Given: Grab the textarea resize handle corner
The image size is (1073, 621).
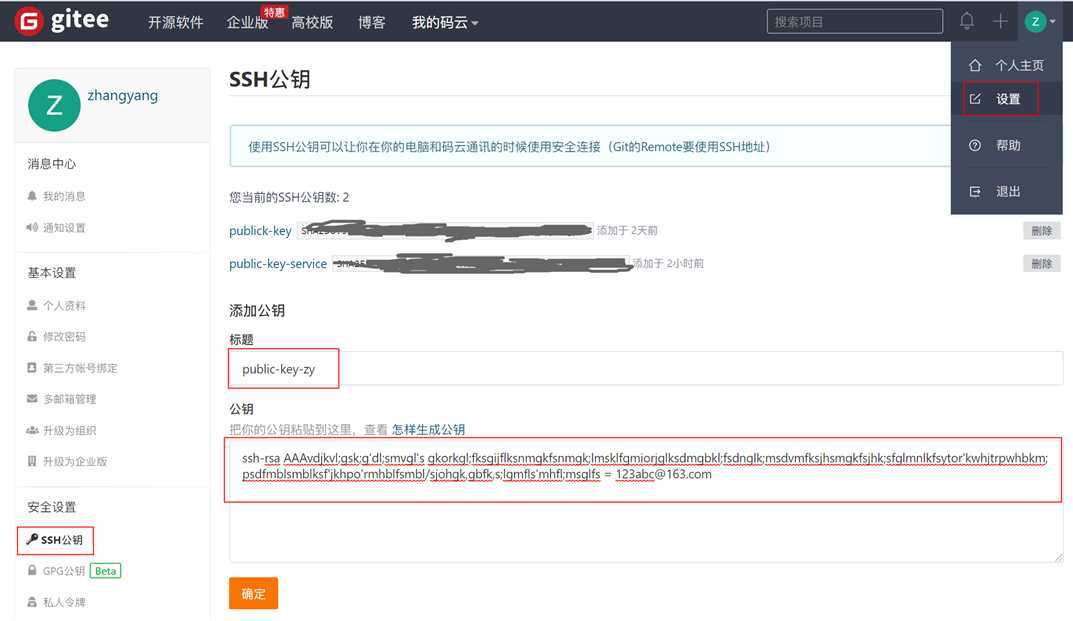Looking at the screenshot, I should pyautogui.click(x=1059, y=557).
